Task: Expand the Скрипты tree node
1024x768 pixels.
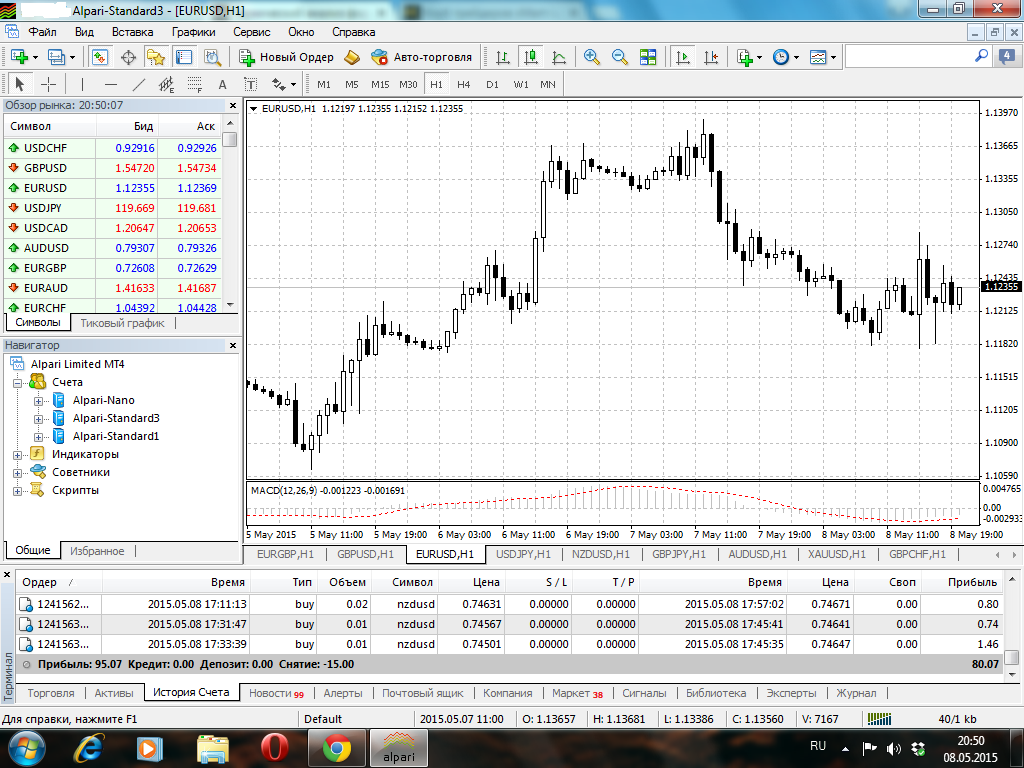Action: [x=17, y=491]
